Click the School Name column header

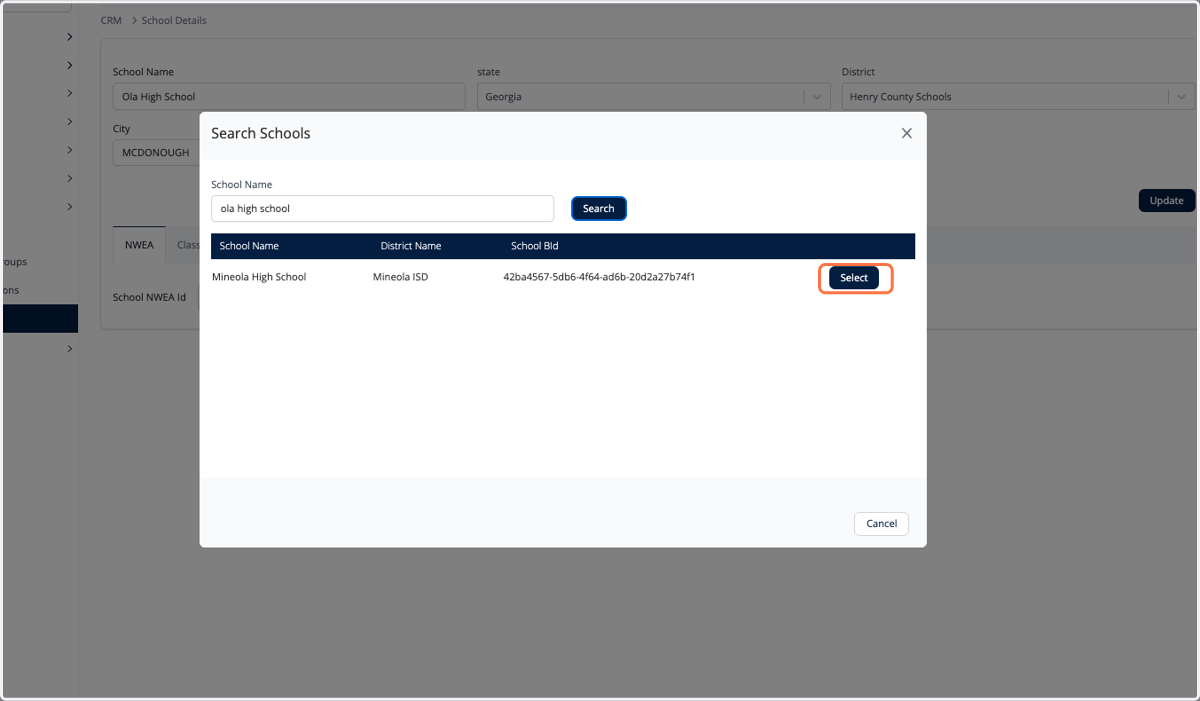click(x=249, y=246)
